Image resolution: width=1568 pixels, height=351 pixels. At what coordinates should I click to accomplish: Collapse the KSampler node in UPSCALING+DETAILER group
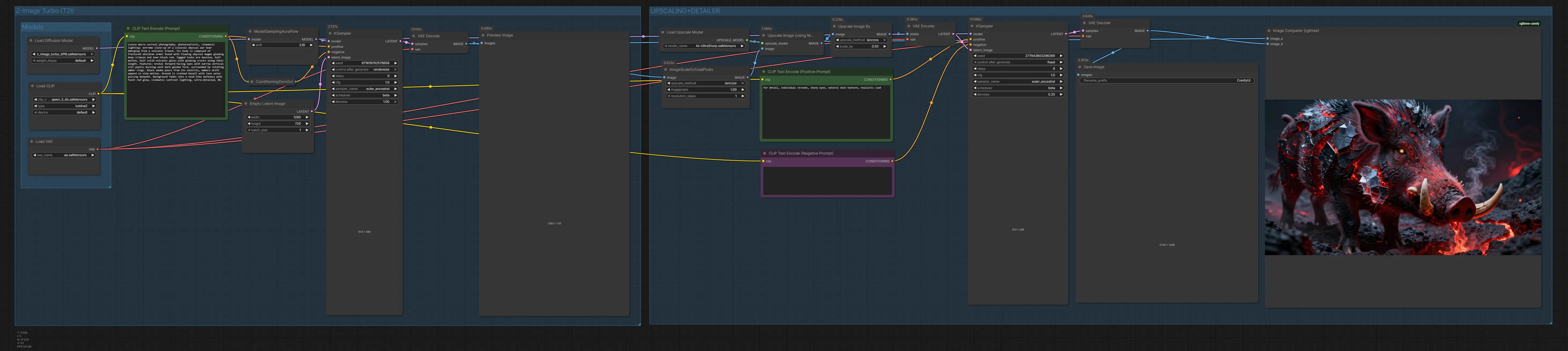[972, 26]
